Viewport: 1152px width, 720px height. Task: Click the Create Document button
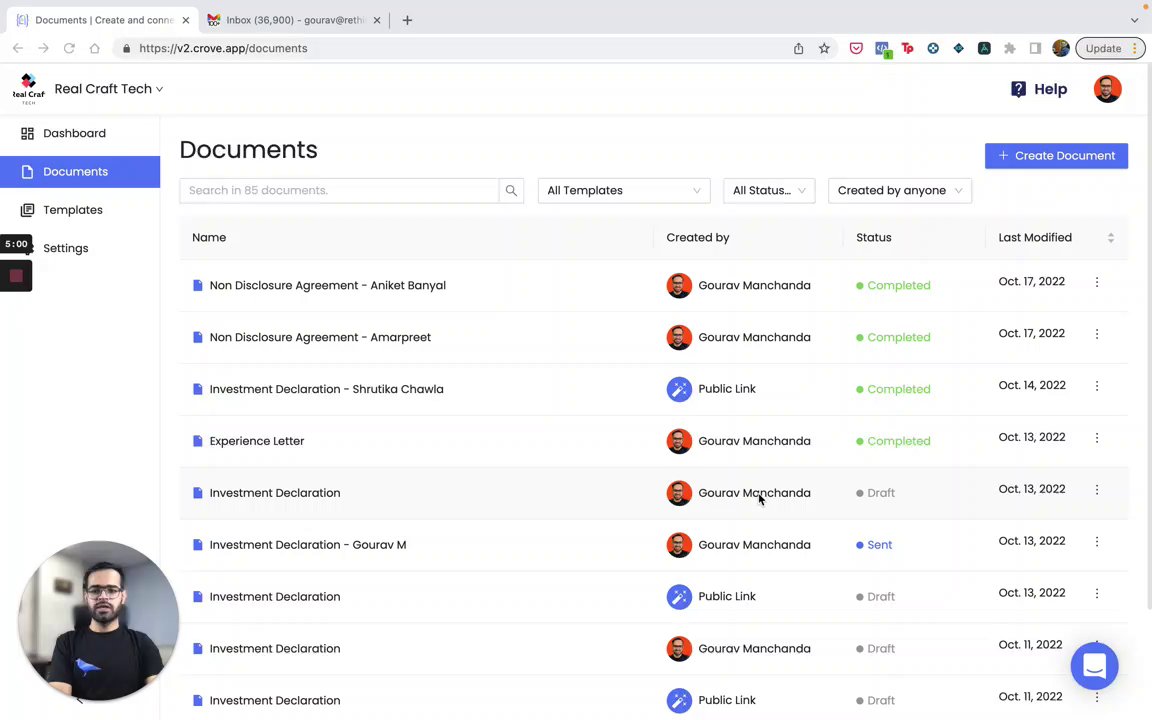(x=1056, y=156)
